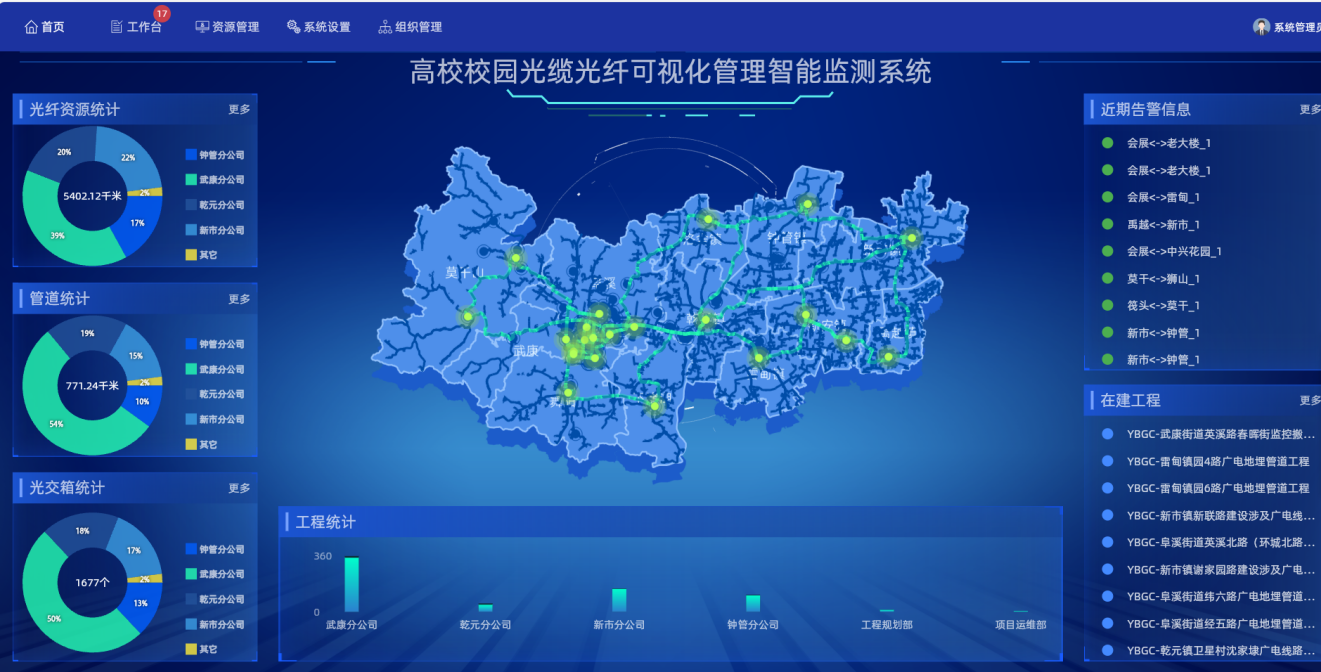Click the 组织管理 hierarchy icon
Screen dimensions: 1321x672
(x=385, y=27)
